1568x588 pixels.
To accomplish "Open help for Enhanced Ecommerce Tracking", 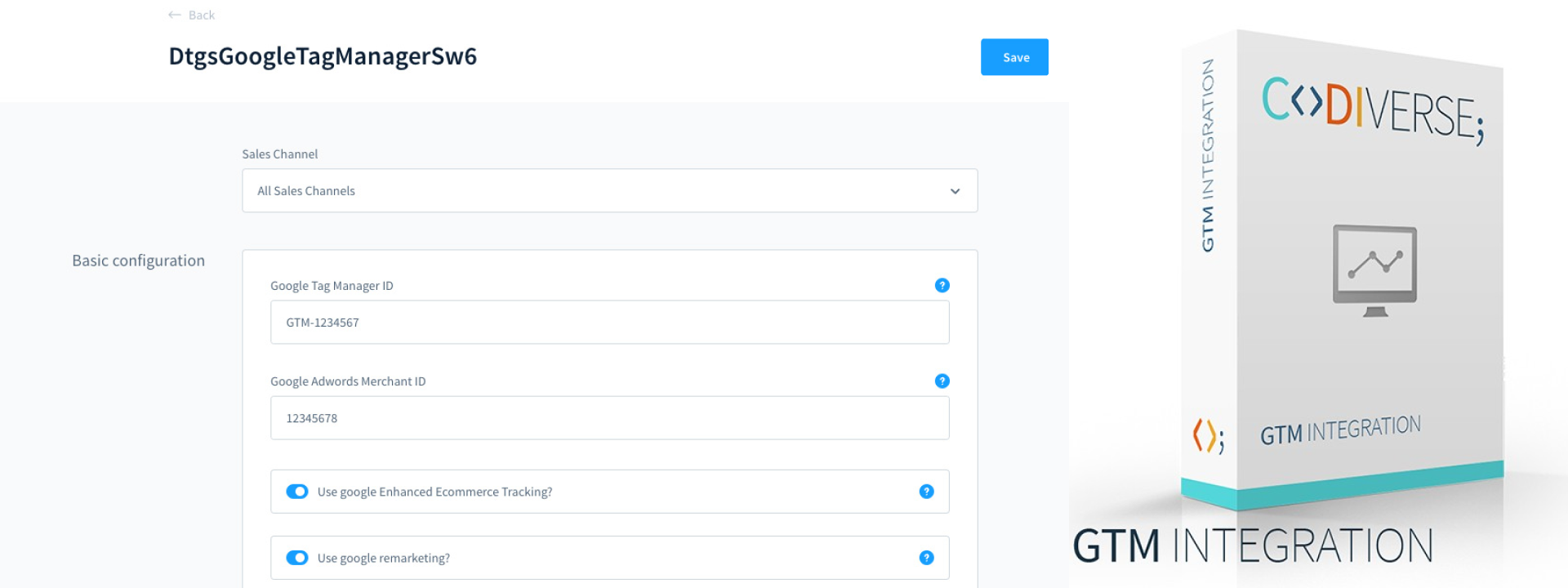I will 926,491.
